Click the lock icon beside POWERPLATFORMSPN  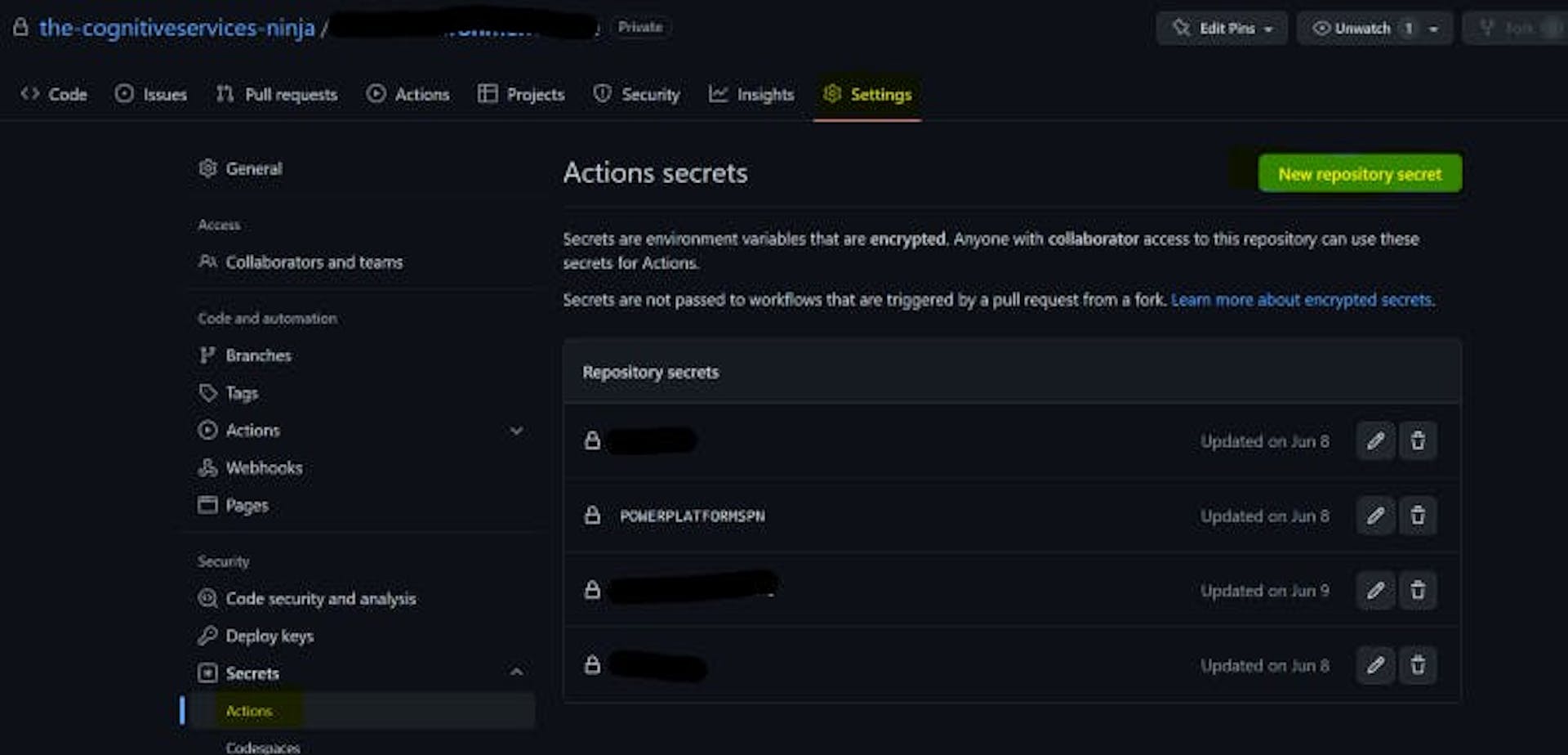tap(592, 516)
